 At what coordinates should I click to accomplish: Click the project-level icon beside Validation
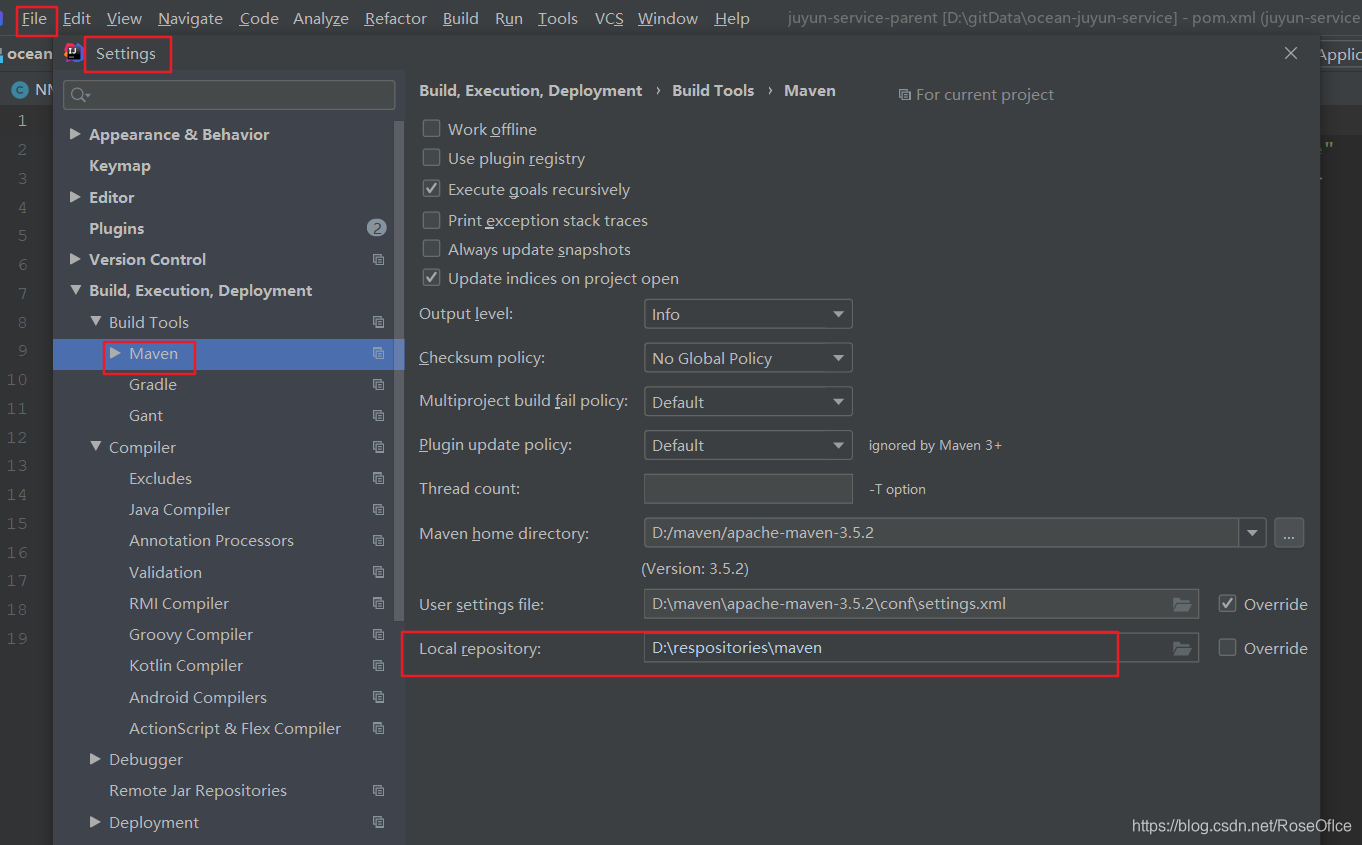point(378,572)
